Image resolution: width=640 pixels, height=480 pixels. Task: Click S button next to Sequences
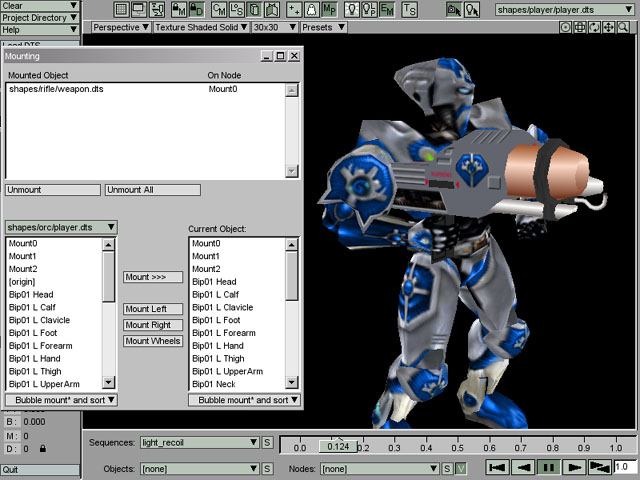(x=267, y=442)
